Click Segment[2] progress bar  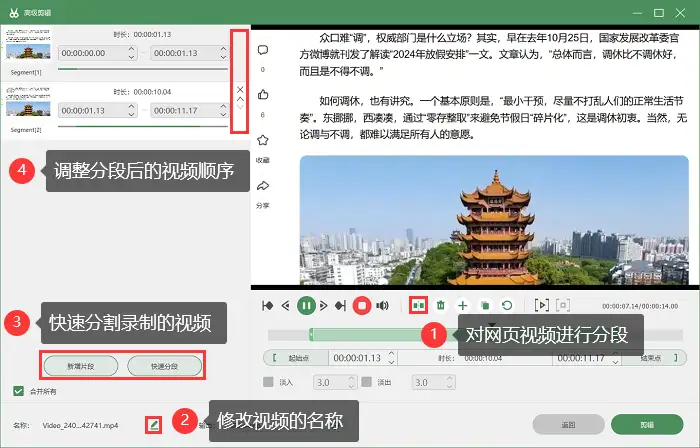click(143, 126)
